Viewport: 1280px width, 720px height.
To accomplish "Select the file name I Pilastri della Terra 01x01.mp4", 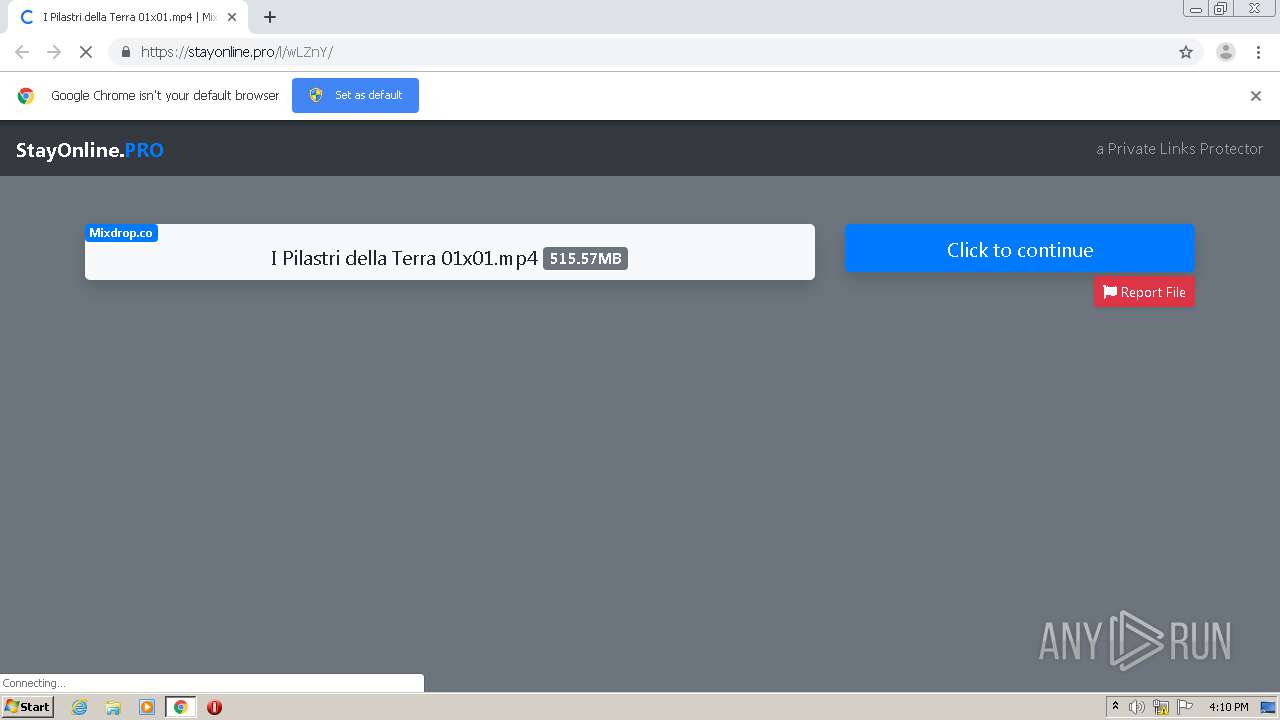I will (404, 258).
